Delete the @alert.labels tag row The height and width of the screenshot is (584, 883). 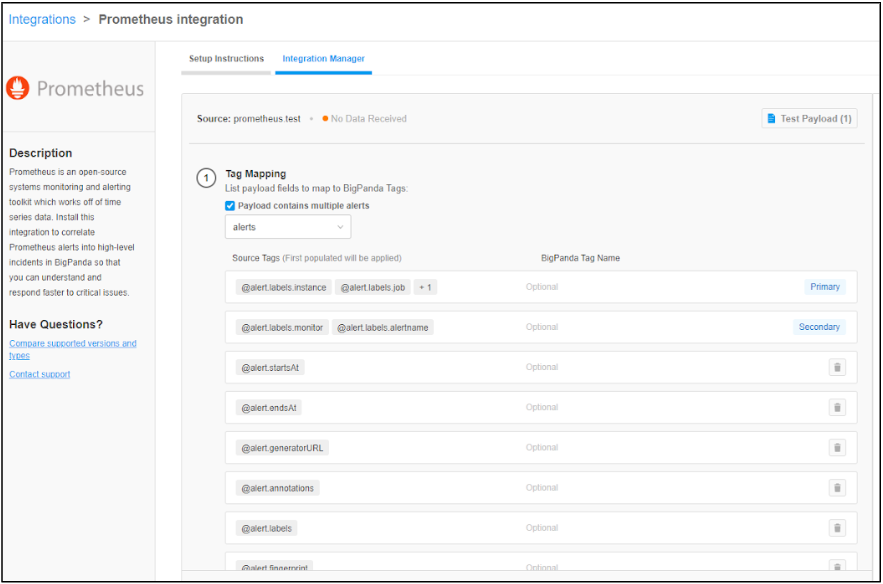pos(837,528)
